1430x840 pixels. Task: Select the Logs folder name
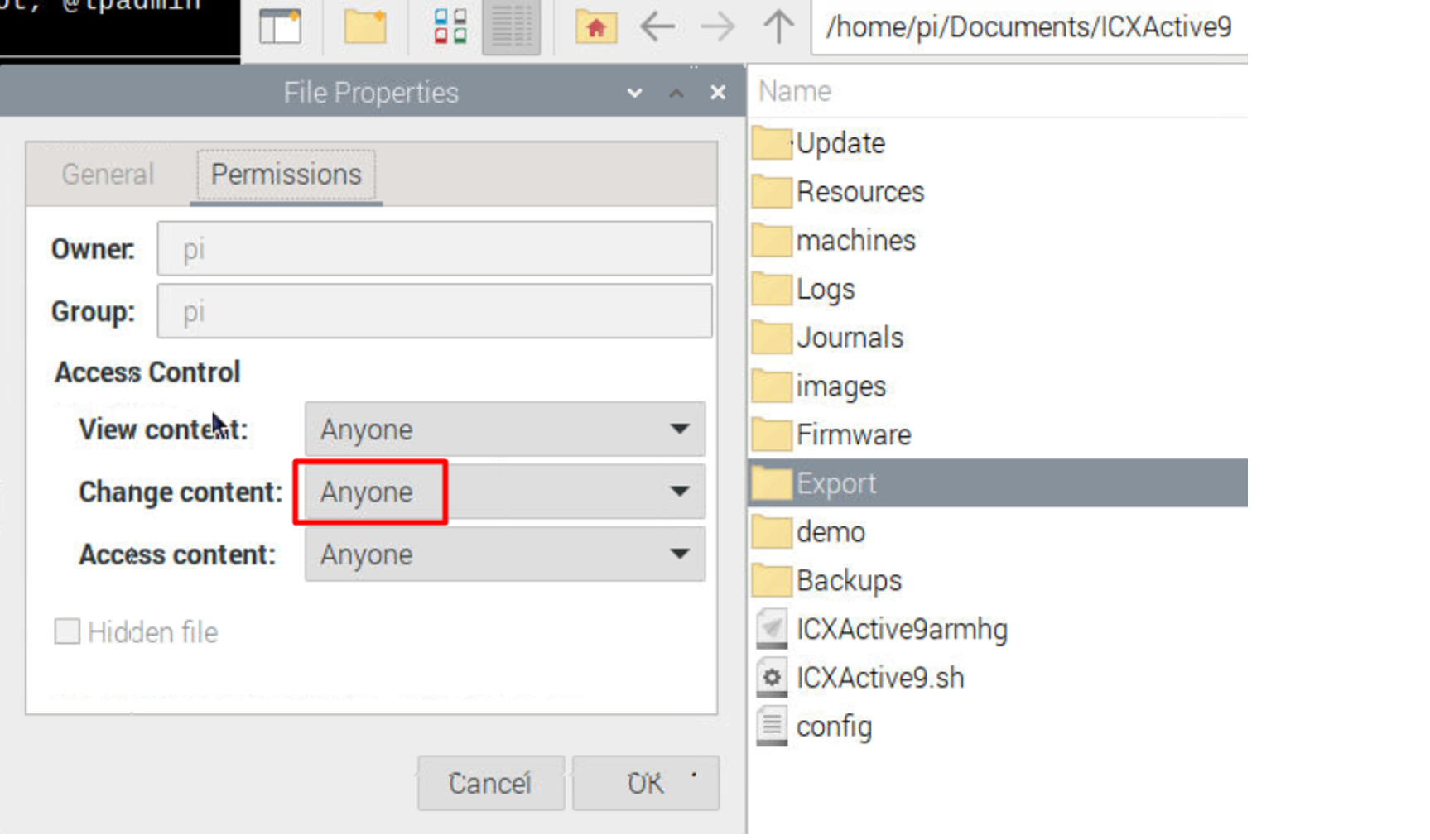pos(826,290)
